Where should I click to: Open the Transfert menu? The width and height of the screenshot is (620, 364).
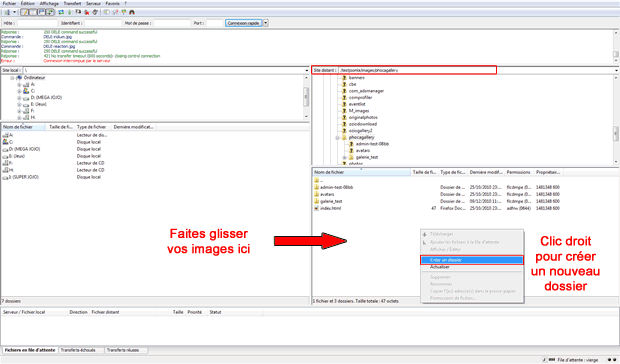point(72,4)
